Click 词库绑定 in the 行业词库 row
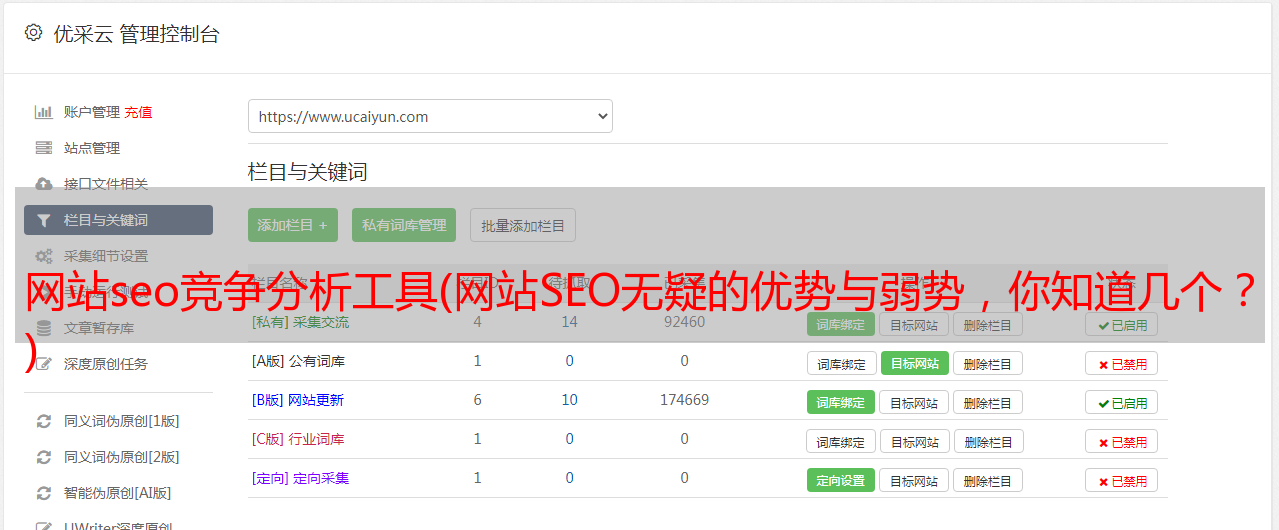This screenshot has width=1279, height=530. pos(841,441)
